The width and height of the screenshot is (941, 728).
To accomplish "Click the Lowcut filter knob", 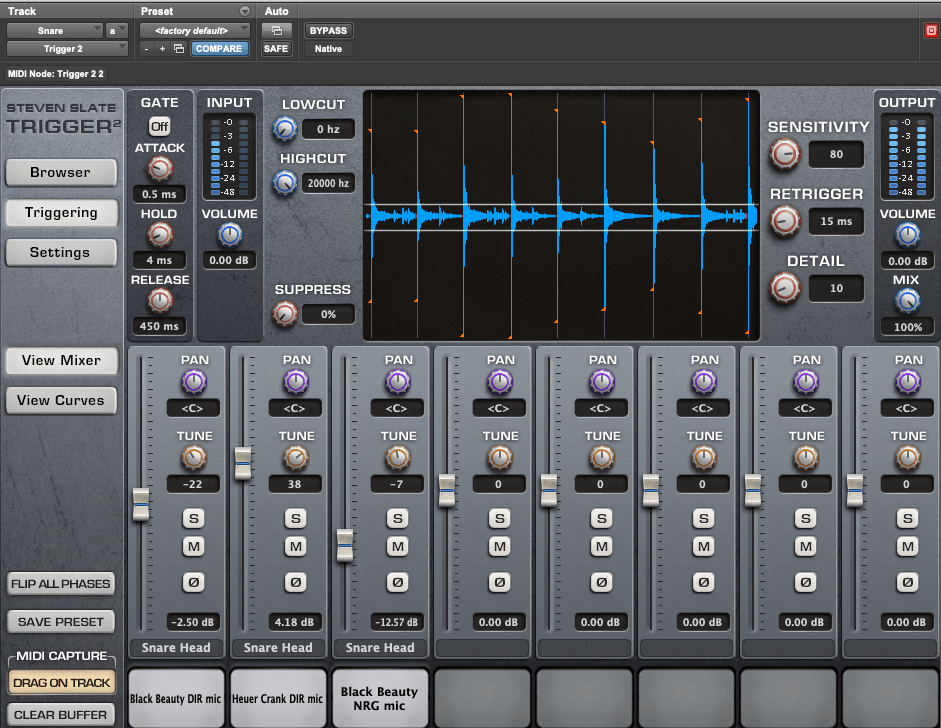I will pyautogui.click(x=285, y=129).
